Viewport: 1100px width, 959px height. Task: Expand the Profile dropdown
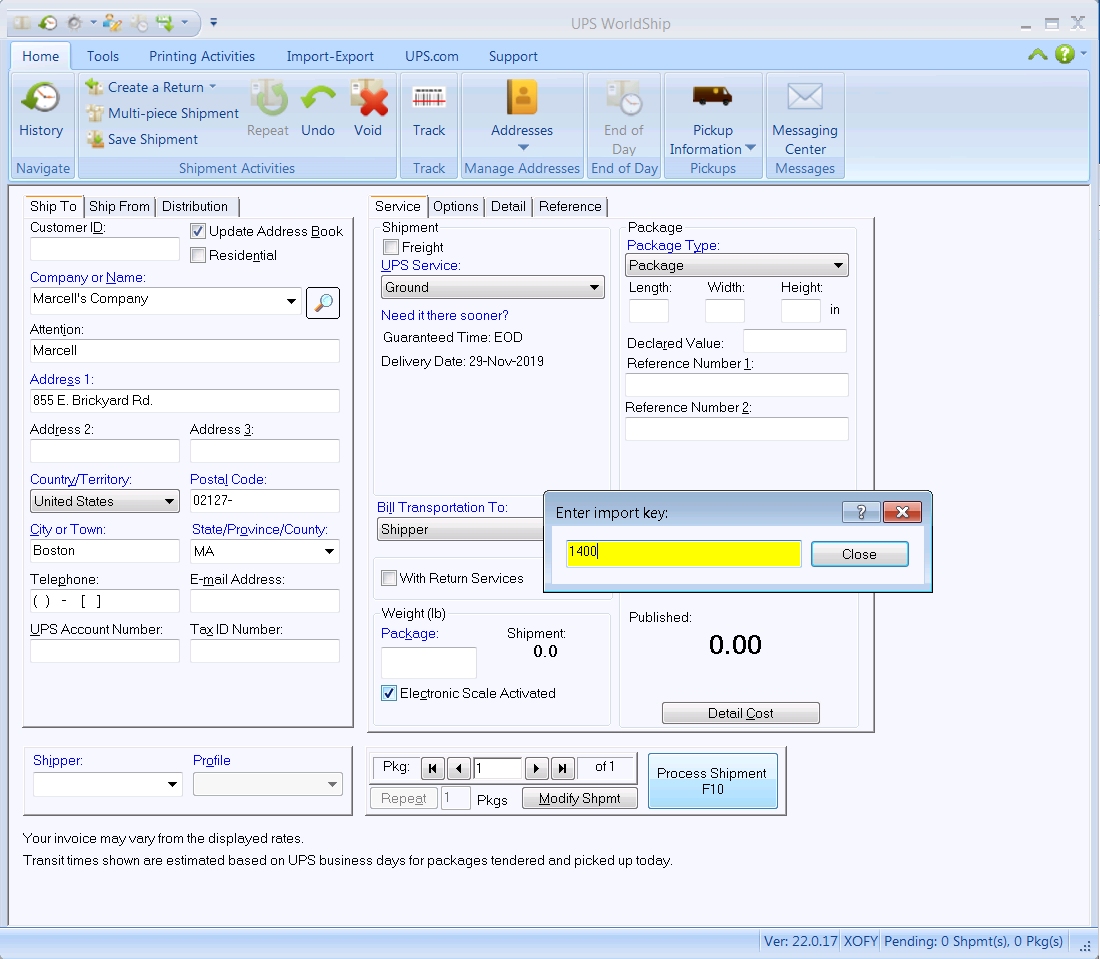pos(332,784)
